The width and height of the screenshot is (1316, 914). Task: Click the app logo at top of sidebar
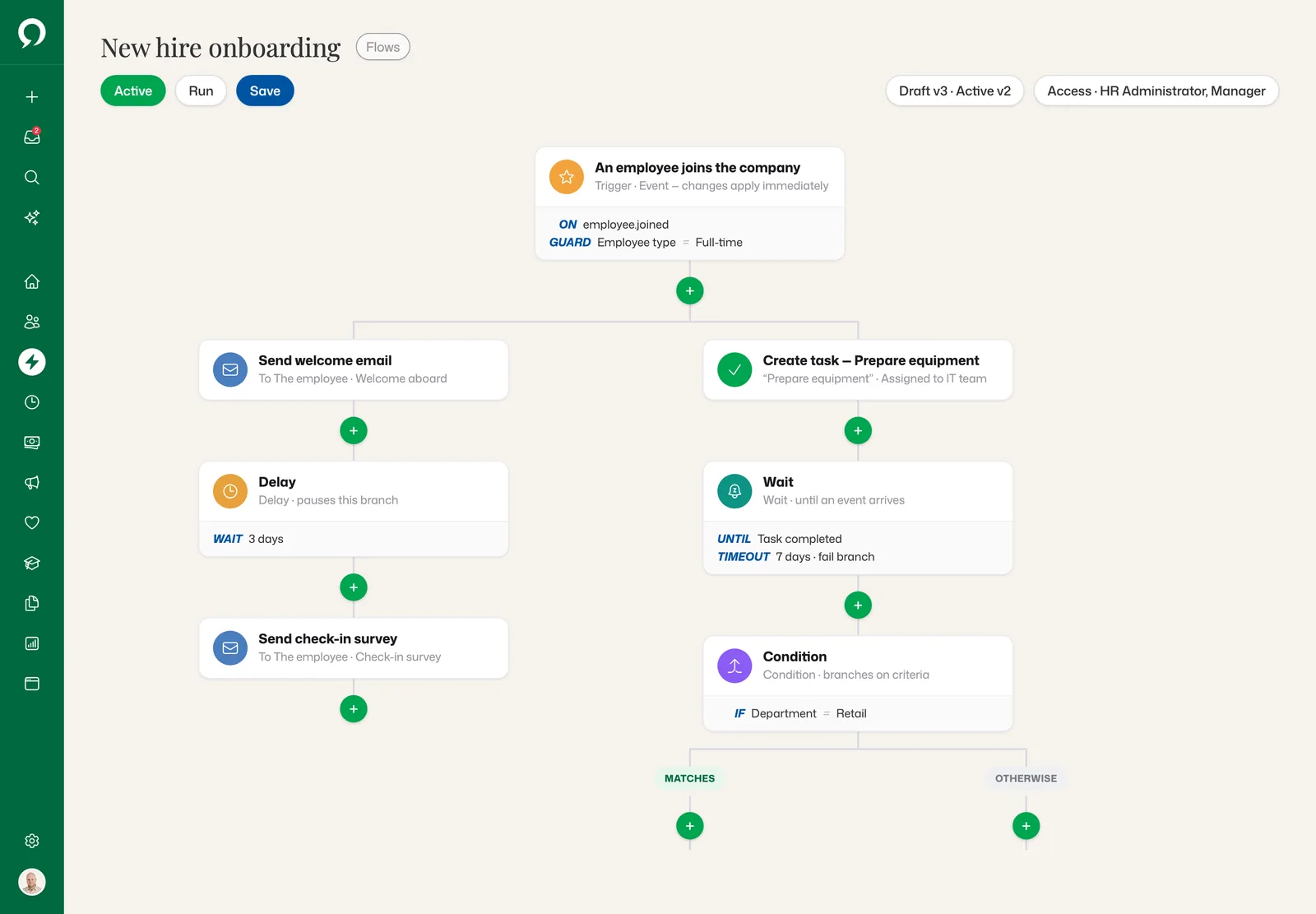[32, 33]
